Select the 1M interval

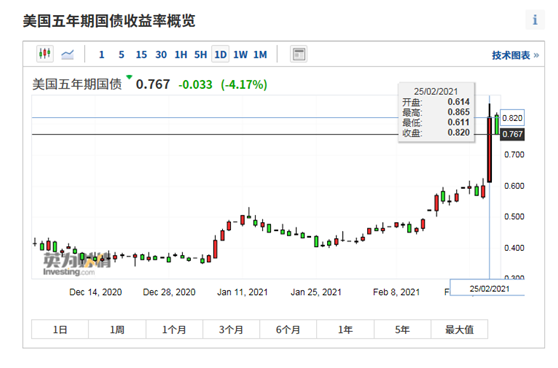pos(260,55)
